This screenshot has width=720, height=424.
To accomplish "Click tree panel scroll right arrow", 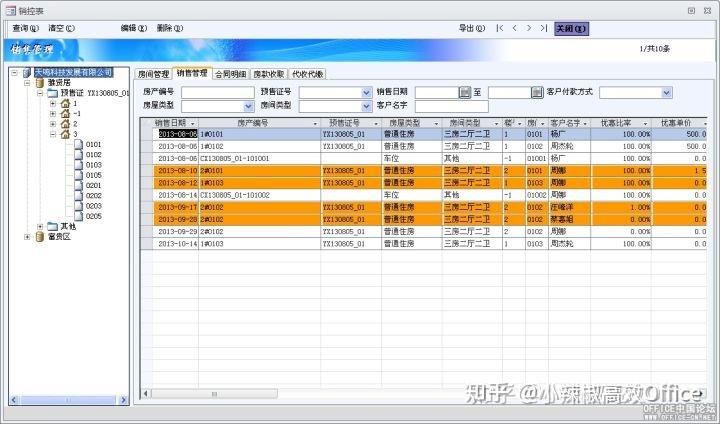I will [123, 400].
